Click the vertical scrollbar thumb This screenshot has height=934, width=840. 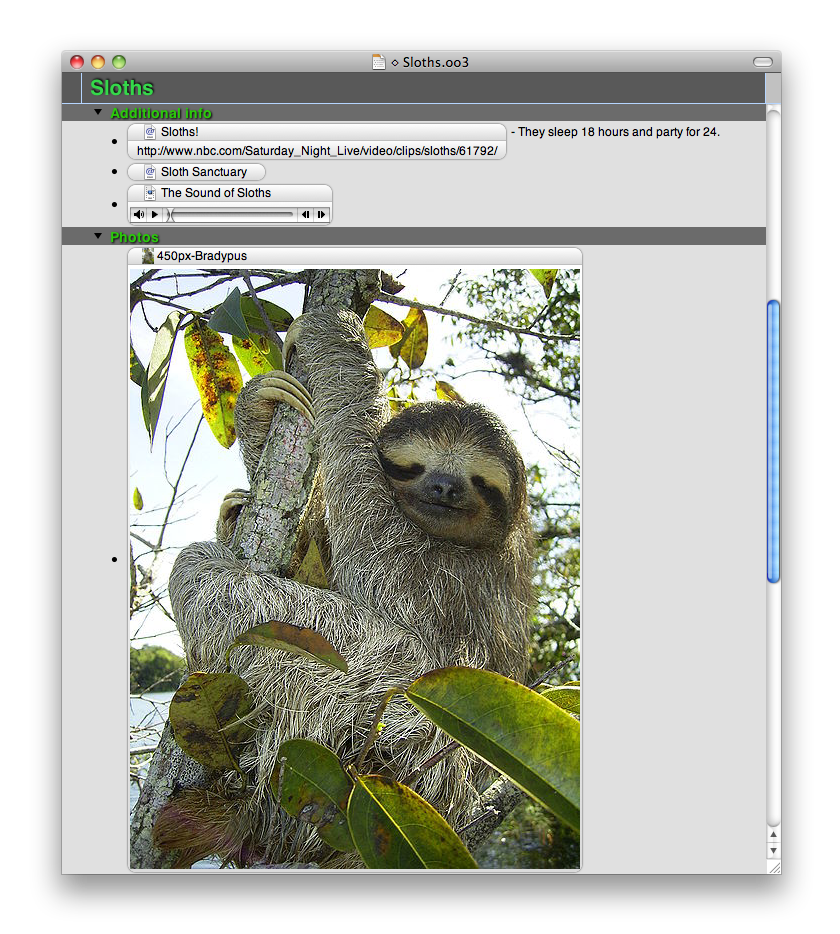point(772,440)
